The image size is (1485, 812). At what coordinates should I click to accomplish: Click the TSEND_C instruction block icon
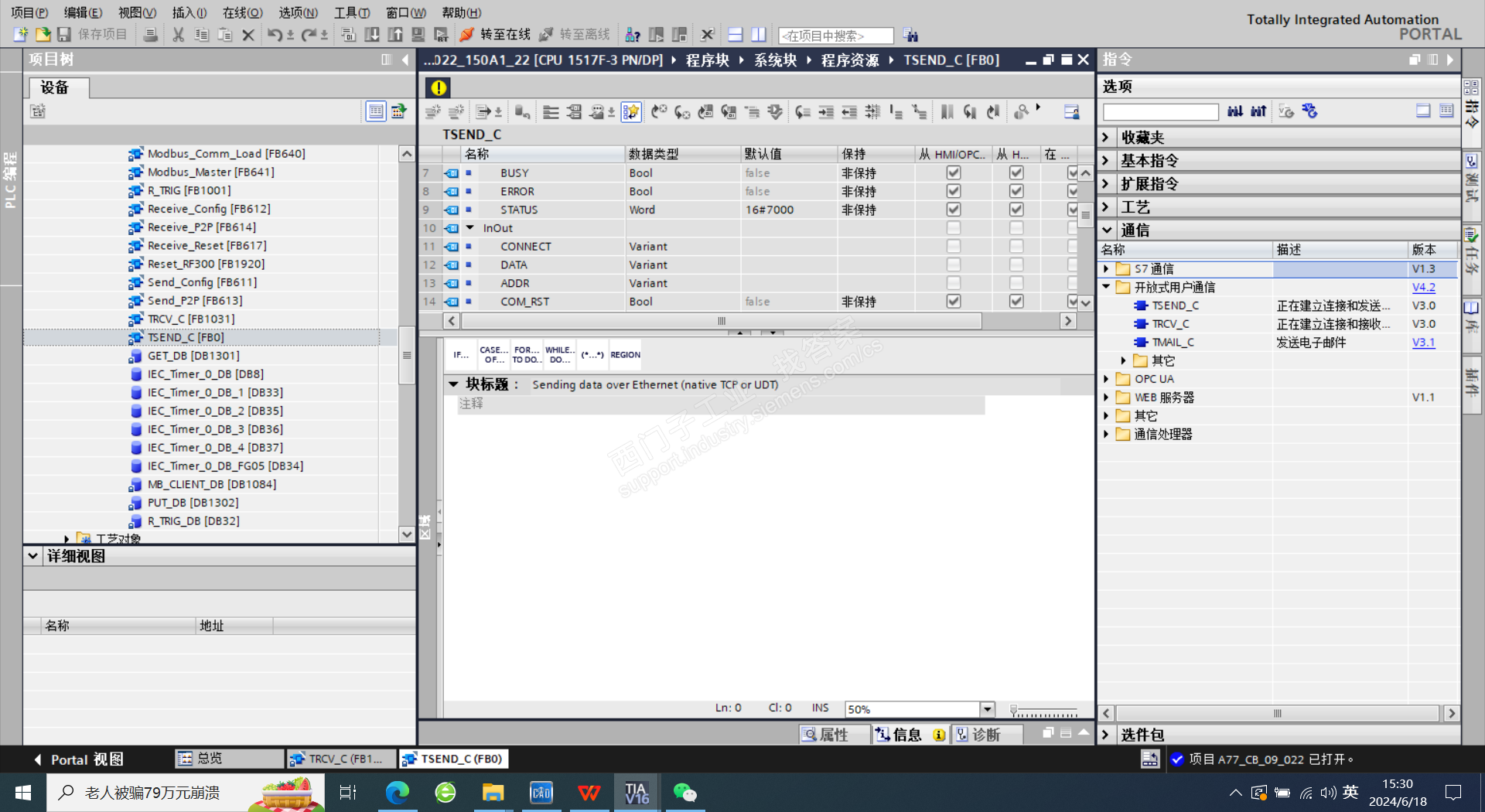coord(1141,305)
